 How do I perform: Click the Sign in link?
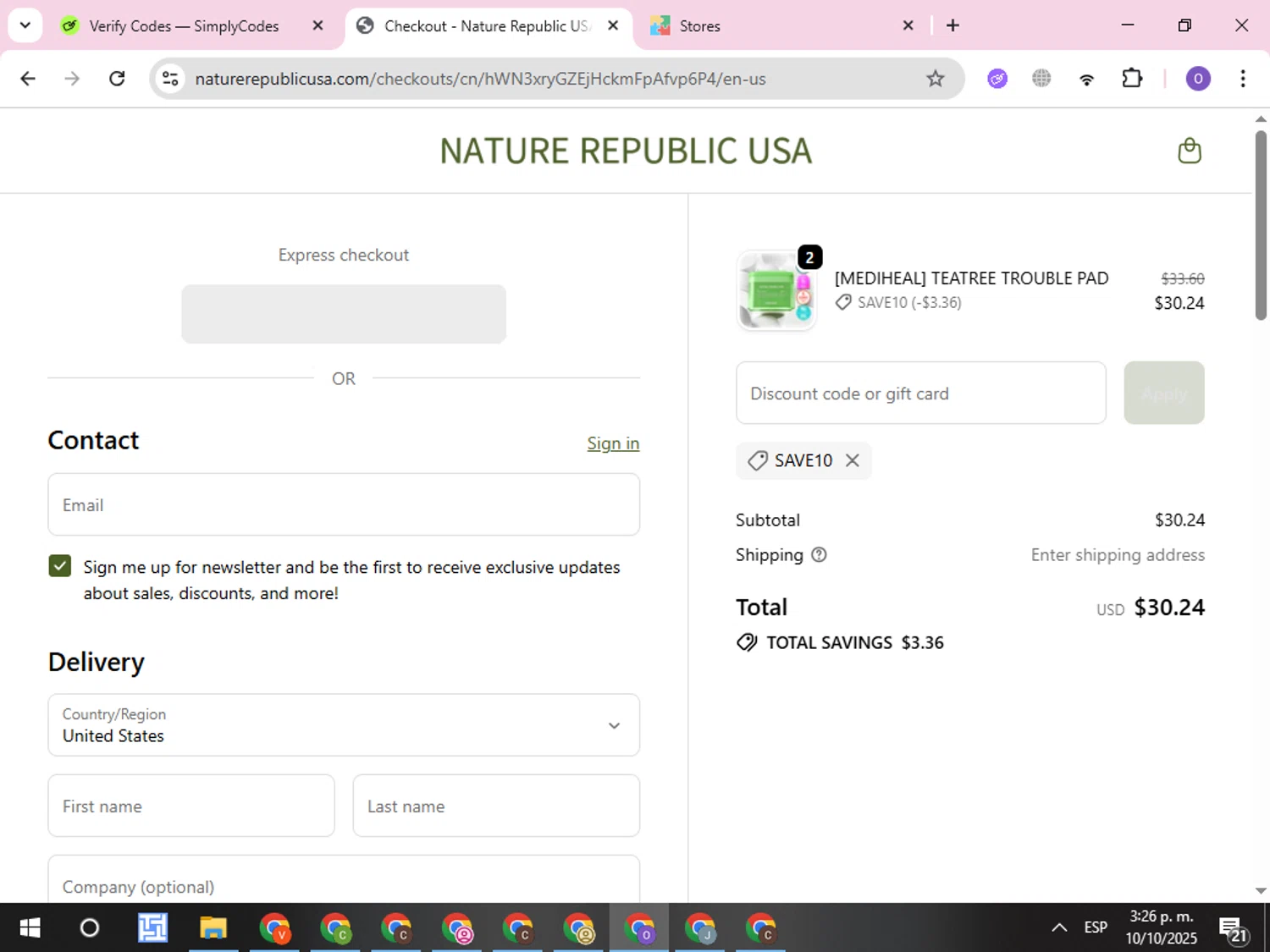tap(613, 443)
